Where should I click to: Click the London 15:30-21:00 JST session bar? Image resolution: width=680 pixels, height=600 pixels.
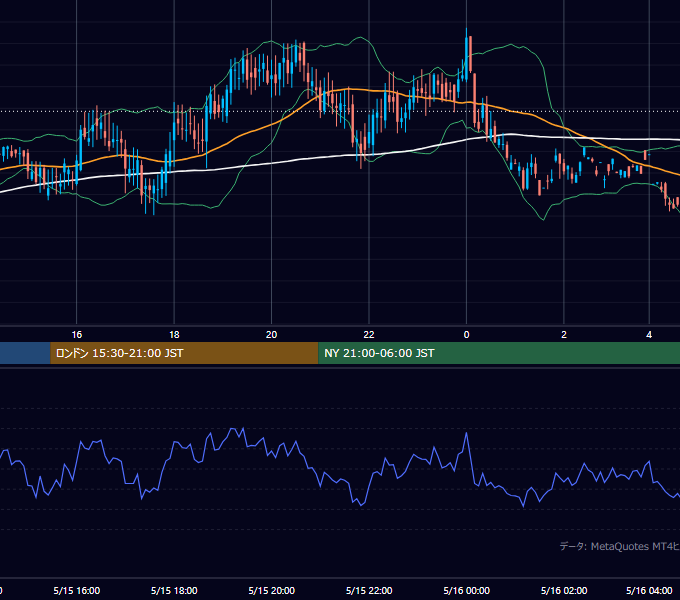click(x=184, y=353)
